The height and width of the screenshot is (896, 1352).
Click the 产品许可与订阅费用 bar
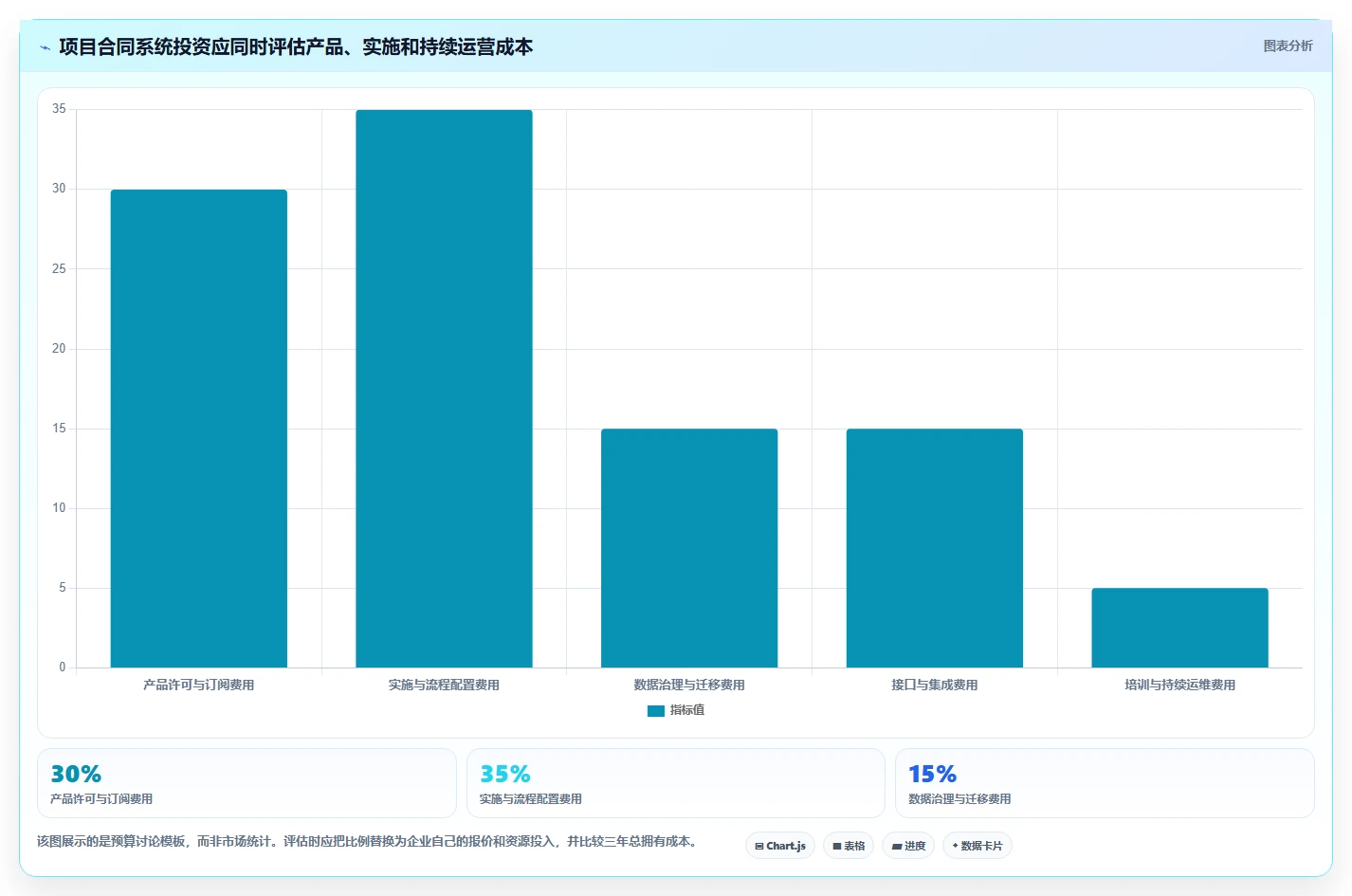[199, 429]
